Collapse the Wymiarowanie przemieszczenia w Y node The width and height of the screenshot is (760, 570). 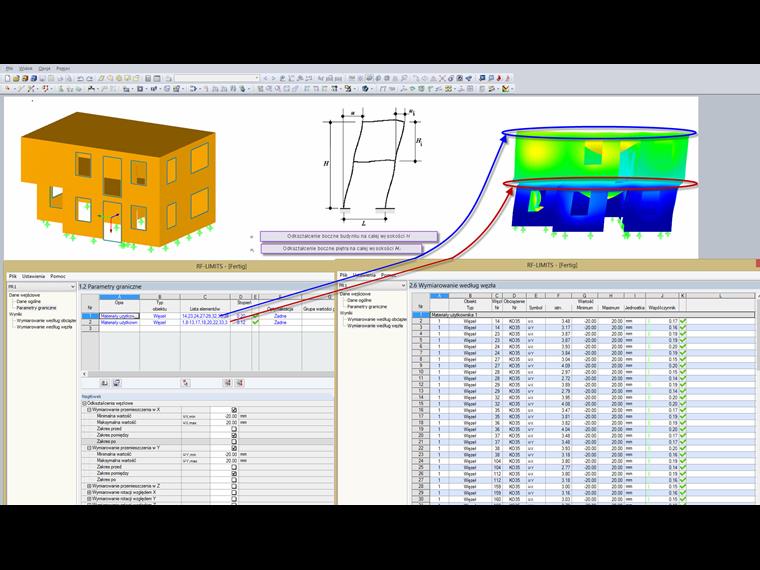point(89,448)
